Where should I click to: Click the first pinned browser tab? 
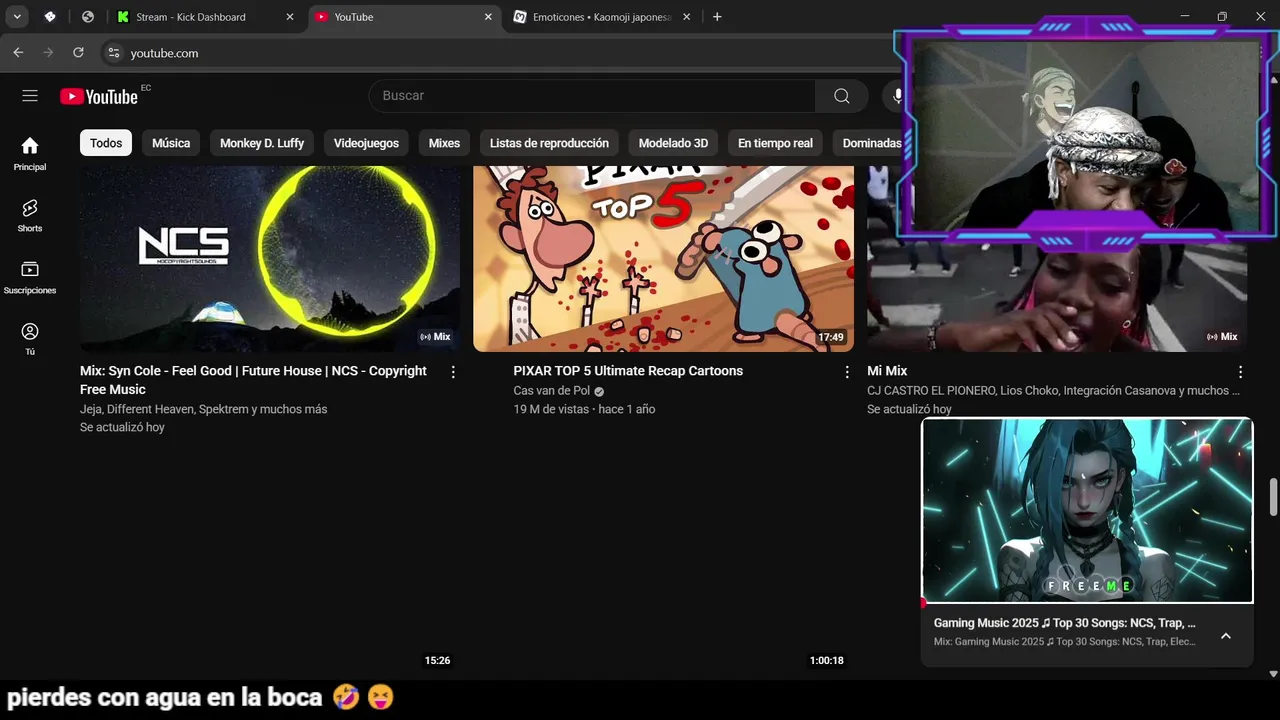click(x=50, y=17)
